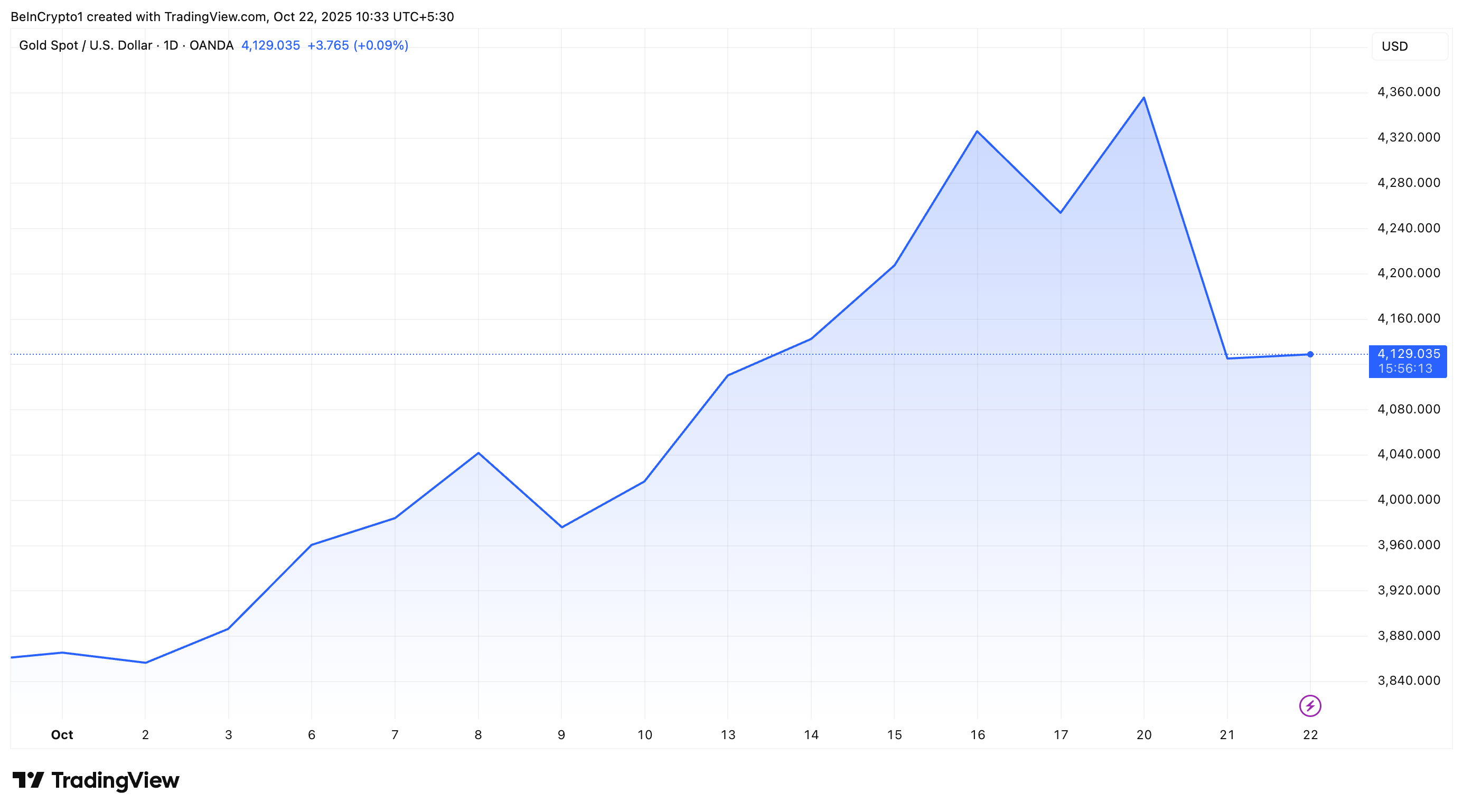Click the chart dip at October 9

[x=561, y=527]
